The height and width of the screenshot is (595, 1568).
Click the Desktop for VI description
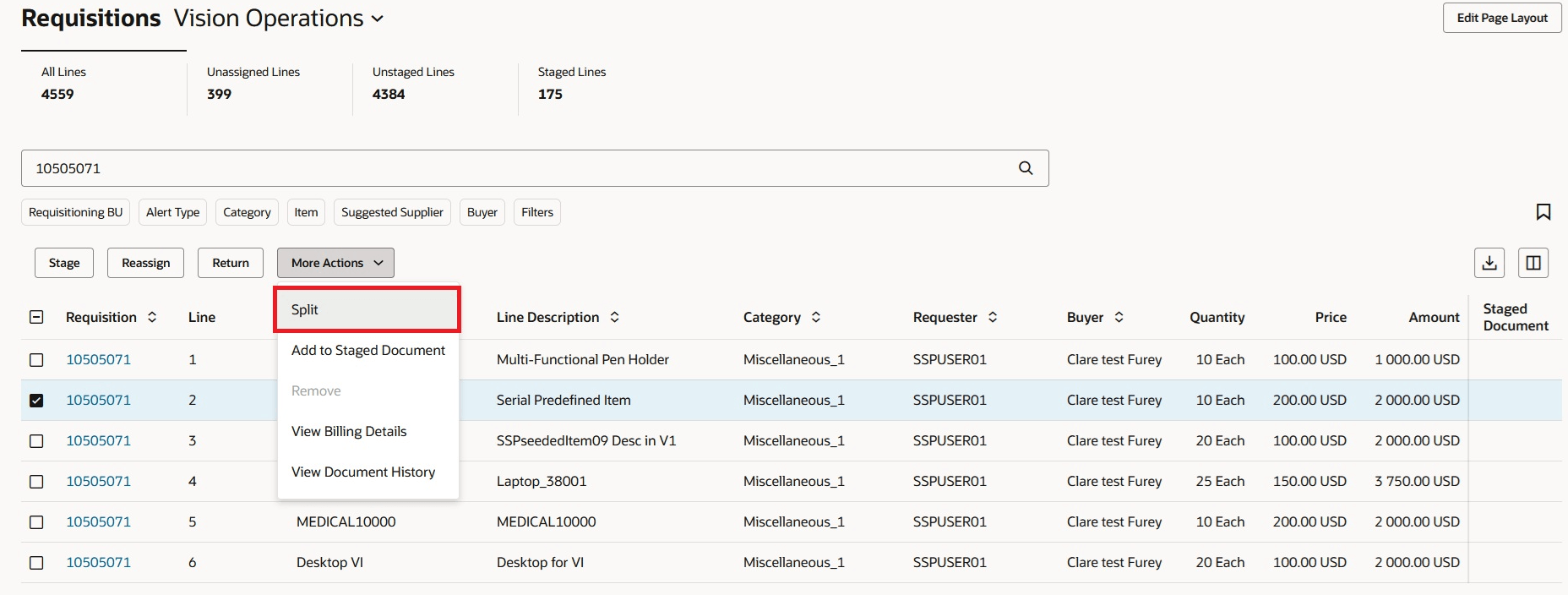tap(540, 562)
